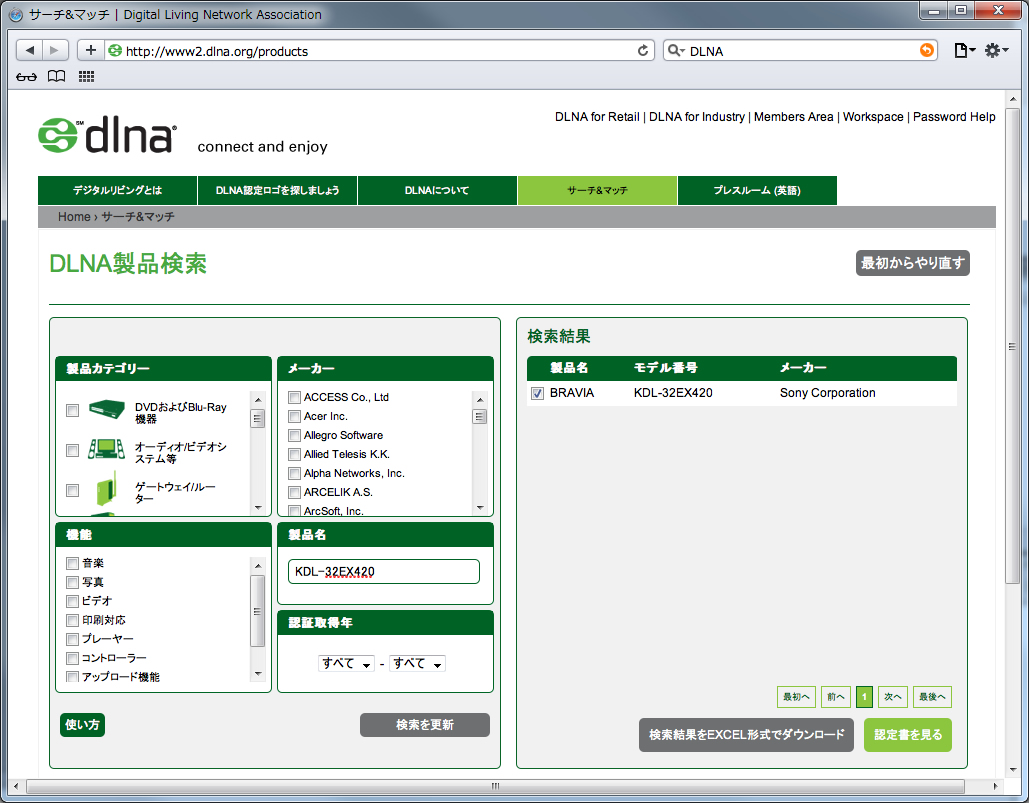Image resolution: width=1029 pixels, height=803 pixels.
Task: Download results with 検索結果をEXCEL形式でダウンロード button
Action: point(746,735)
